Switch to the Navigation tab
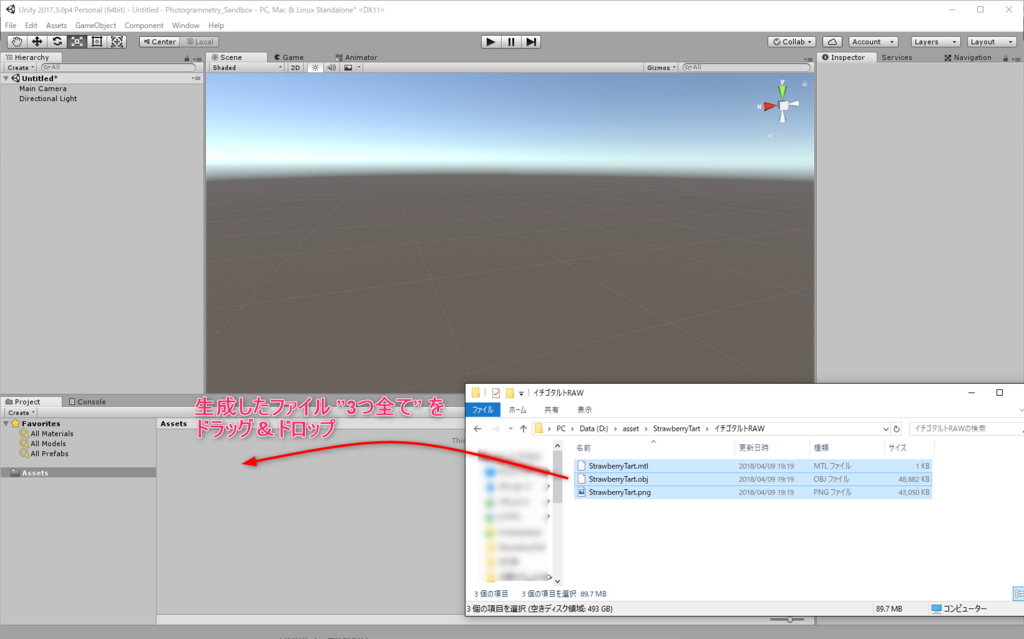The image size is (1024, 639). point(968,57)
